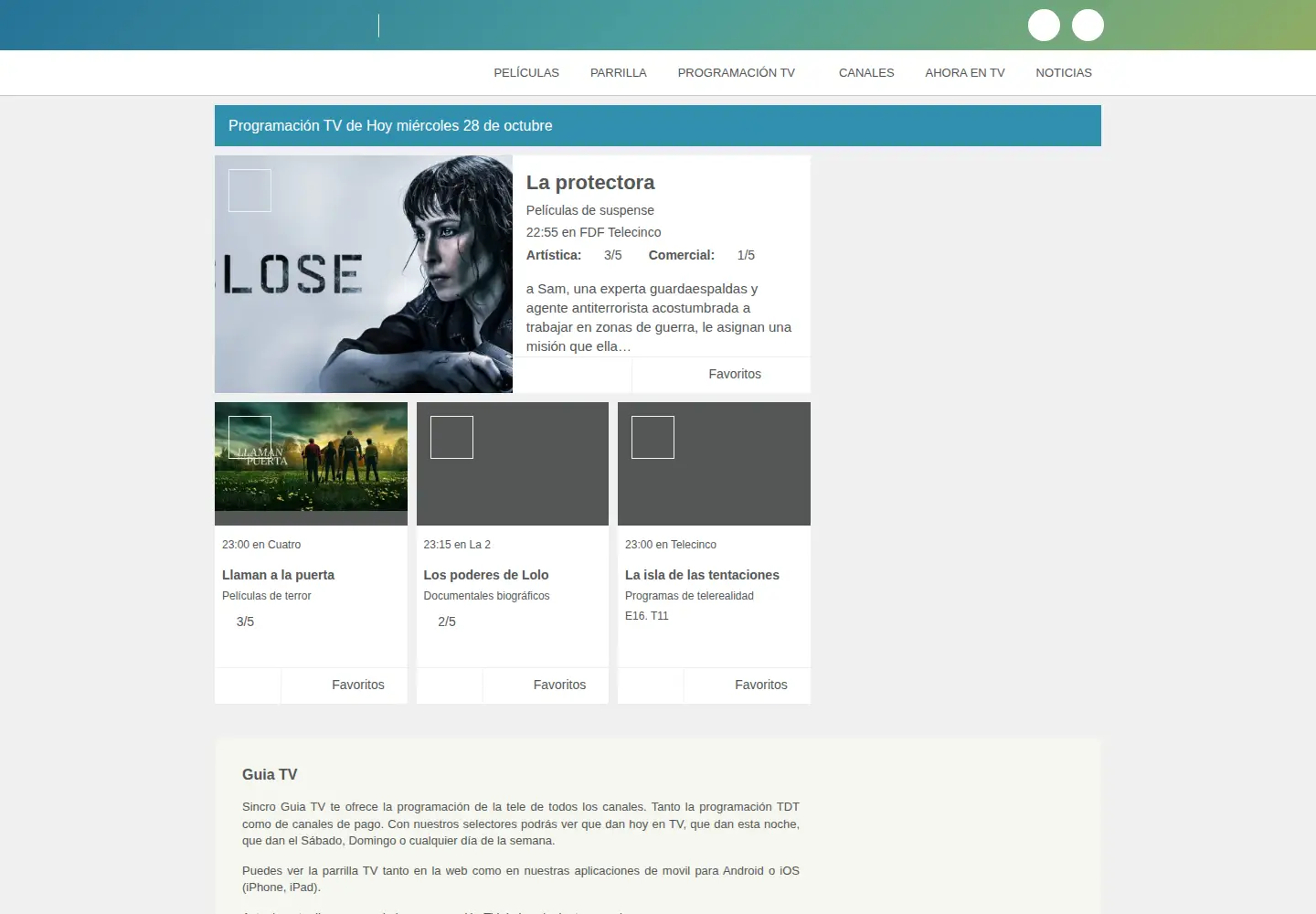Click the channel logo box on La isla de las tentaciones card
Screen dimensions: 1316x914
(x=653, y=437)
